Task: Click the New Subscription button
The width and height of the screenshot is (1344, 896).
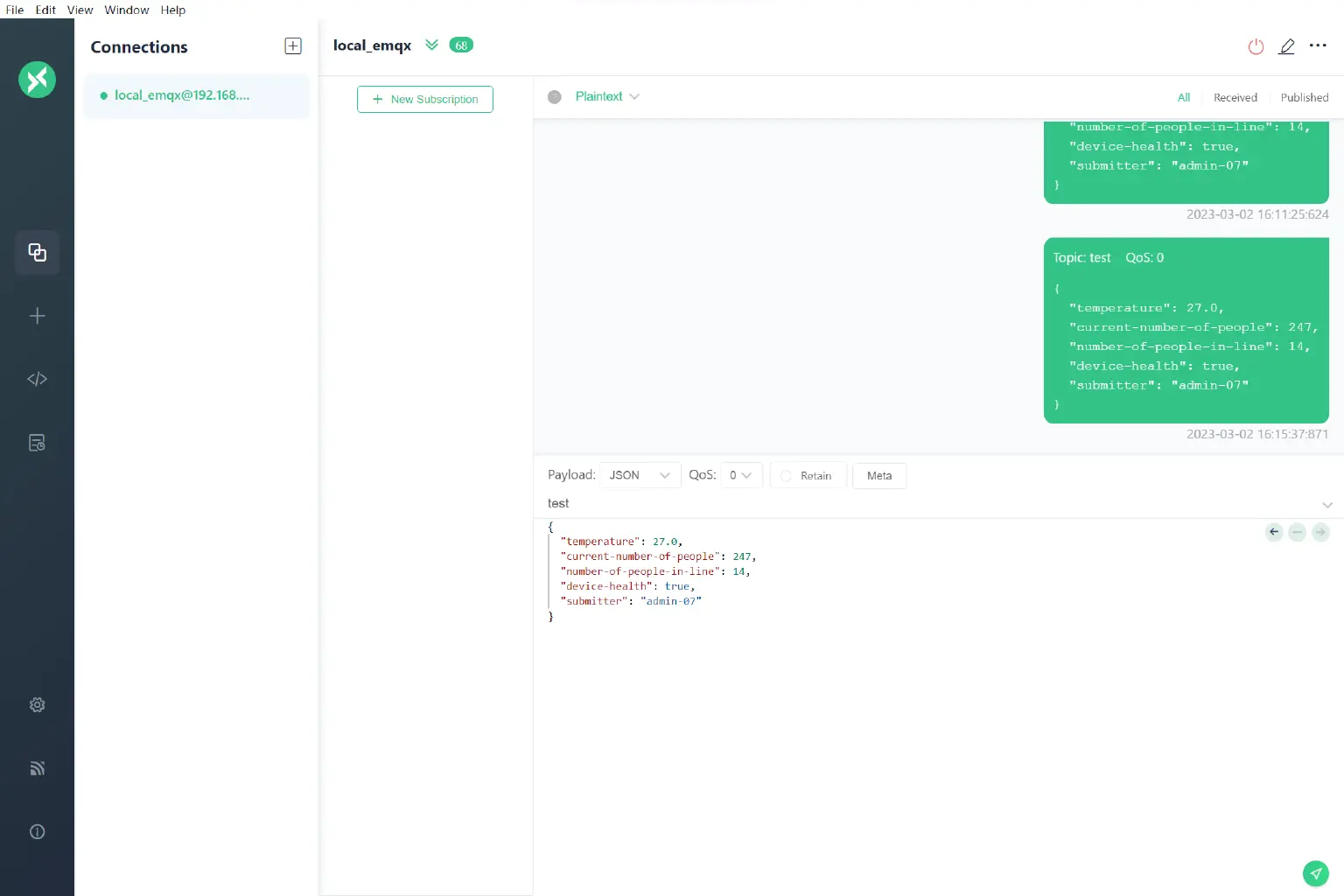Action: tap(425, 99)
